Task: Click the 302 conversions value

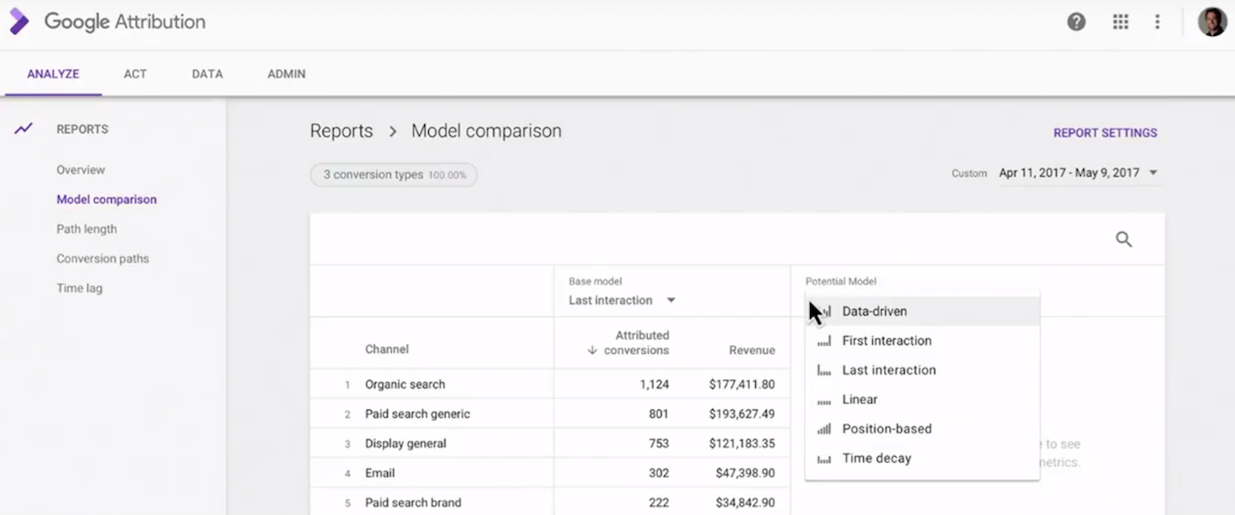Action: coord(658,473)
